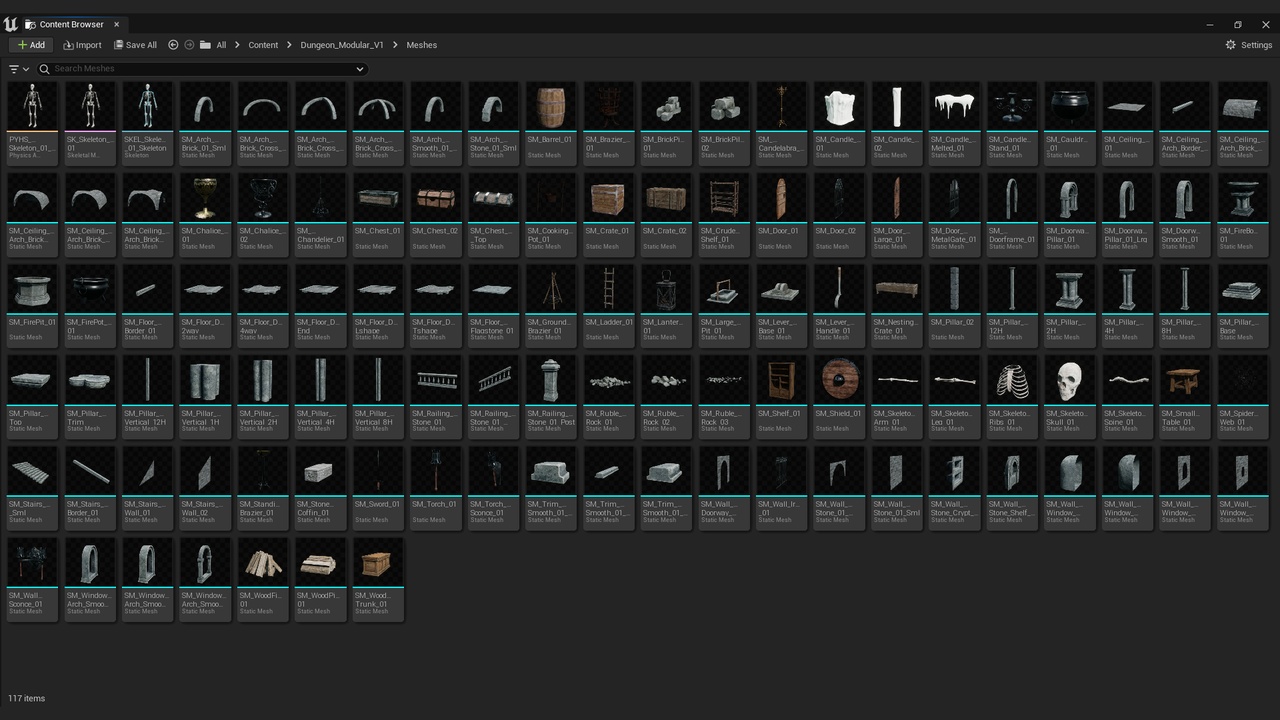
Task: Select the SM_Crate_01 asset icon
Action: (x=608, y=198)
